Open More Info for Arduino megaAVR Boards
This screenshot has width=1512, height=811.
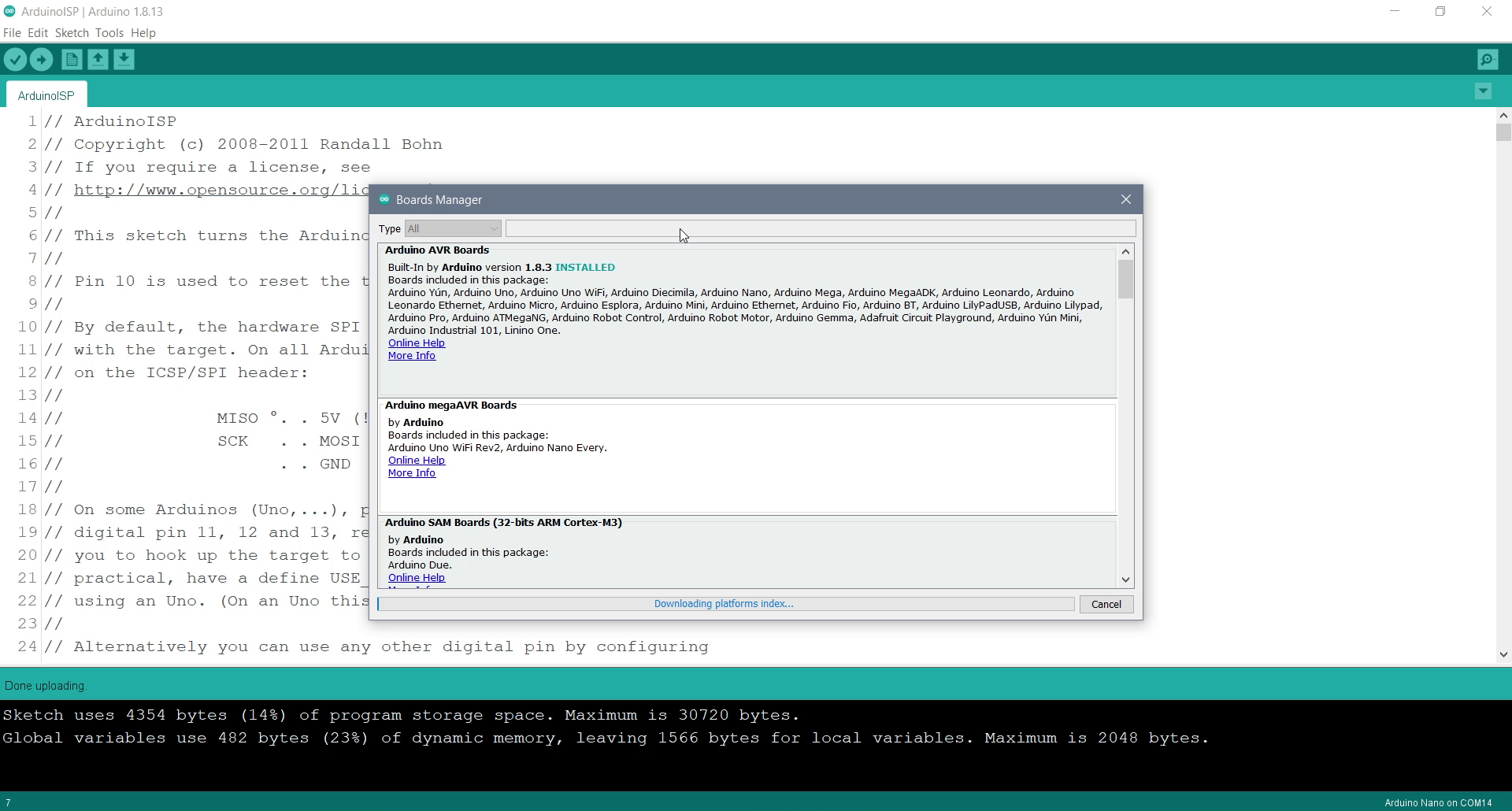click(x=412, y=473)
